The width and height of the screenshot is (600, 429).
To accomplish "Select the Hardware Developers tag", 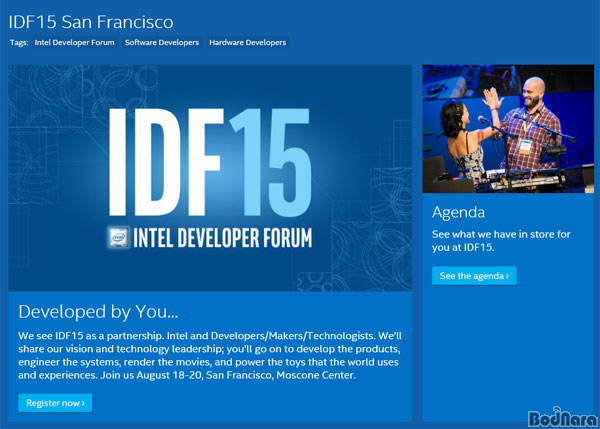I will pos(248,42).
